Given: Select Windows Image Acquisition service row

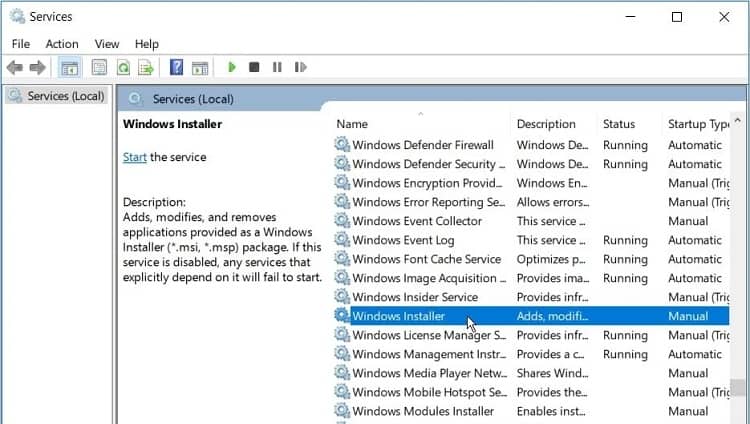Looking at the screenshot, I should click(x=531, y=278).
